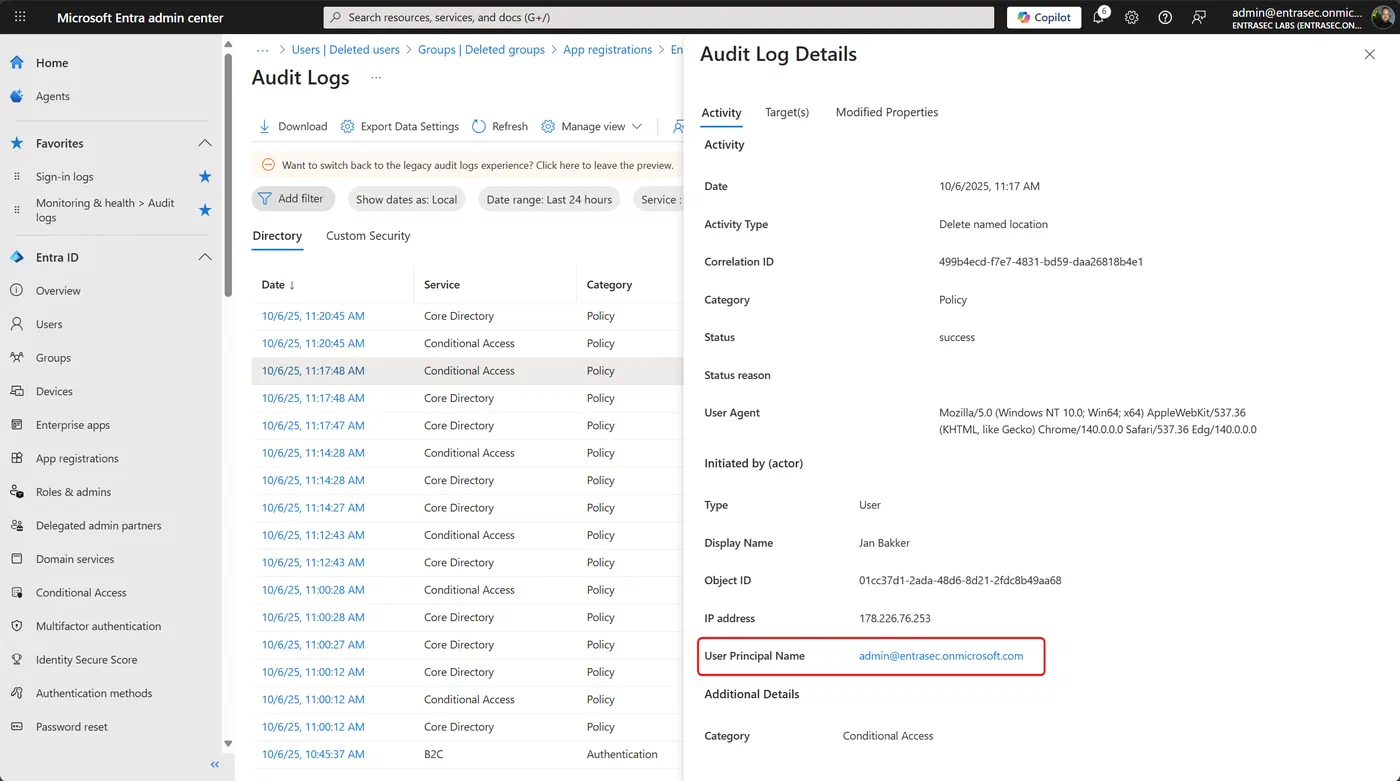Close the Audit Log Details panel
The image size is (1400, 781).
click(1370, 54)
